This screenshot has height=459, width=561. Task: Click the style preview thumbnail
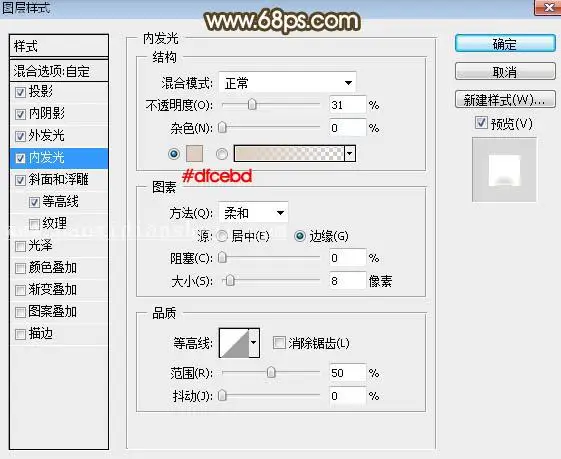click(x=504, y=170)
